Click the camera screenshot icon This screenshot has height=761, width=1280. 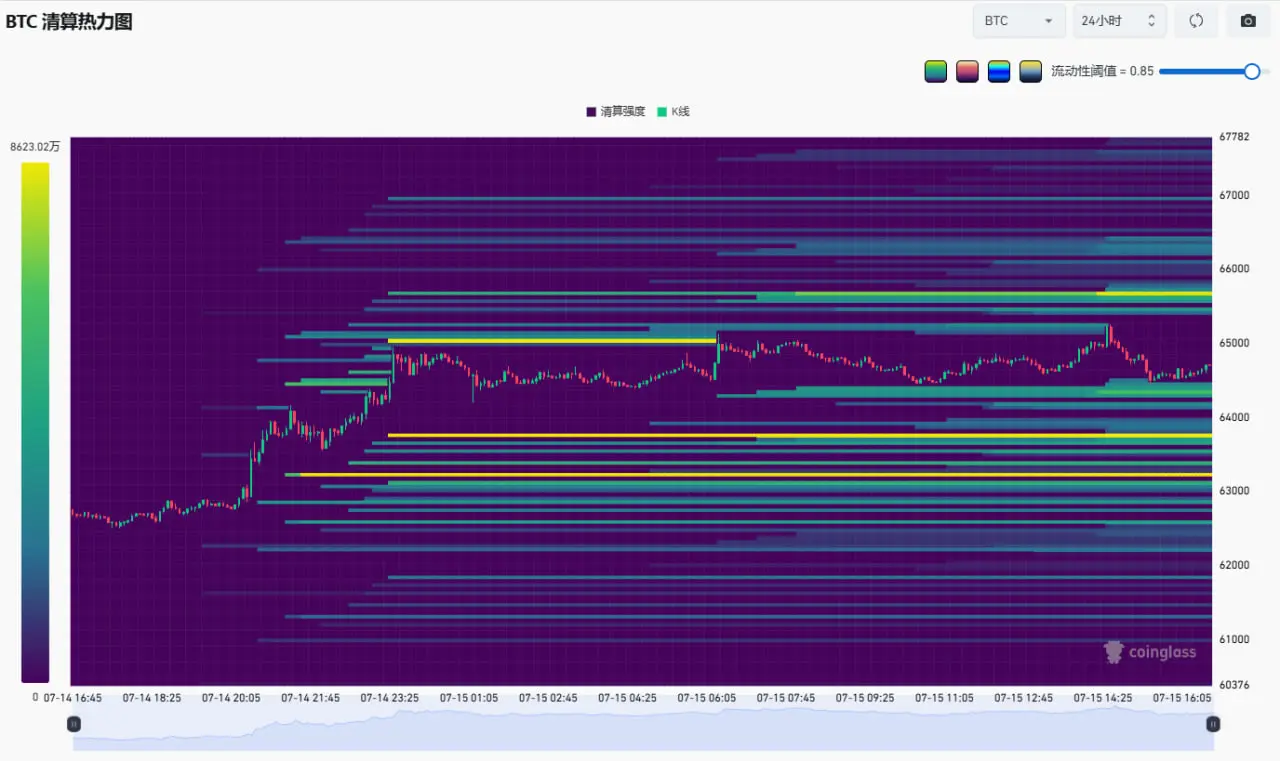[x=1248, y=21]
